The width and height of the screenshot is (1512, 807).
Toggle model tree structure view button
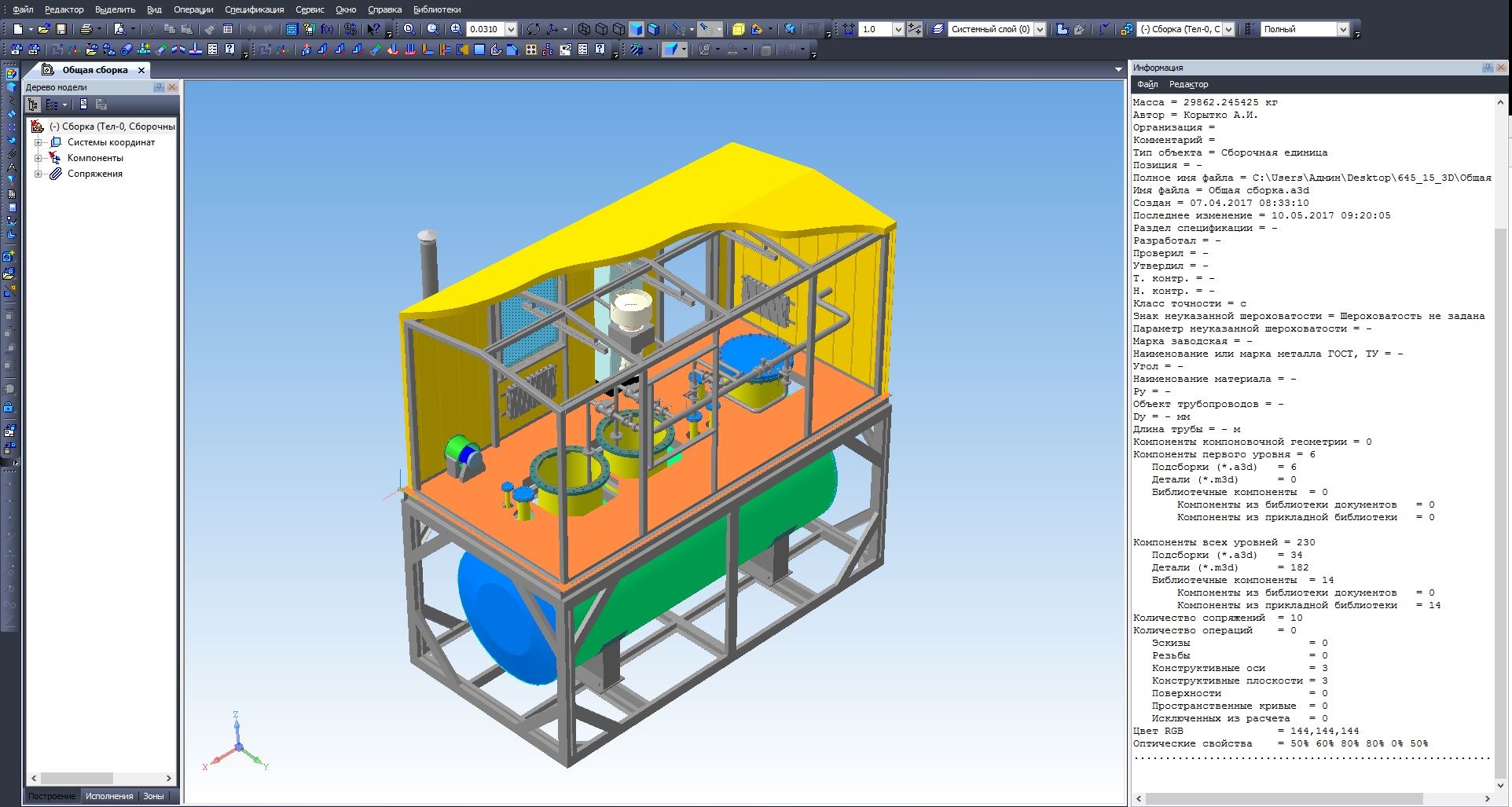click(33, 105)
